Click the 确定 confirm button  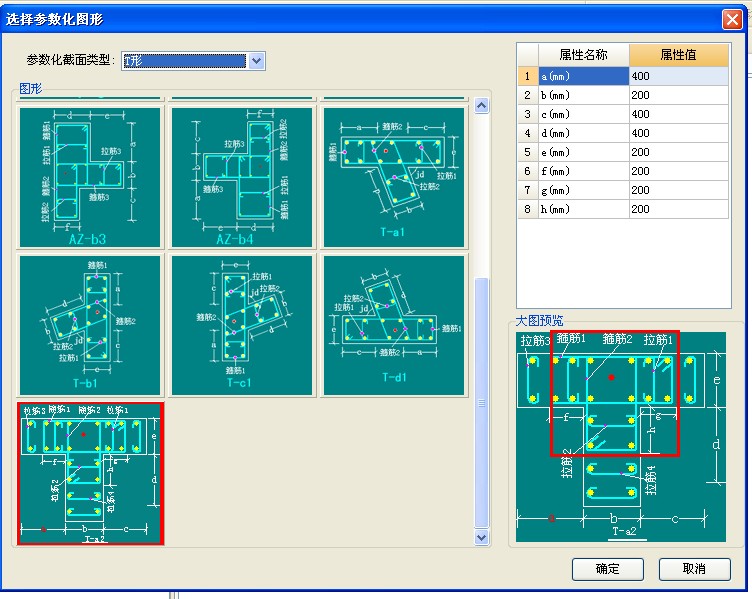(x=608, y=569)
